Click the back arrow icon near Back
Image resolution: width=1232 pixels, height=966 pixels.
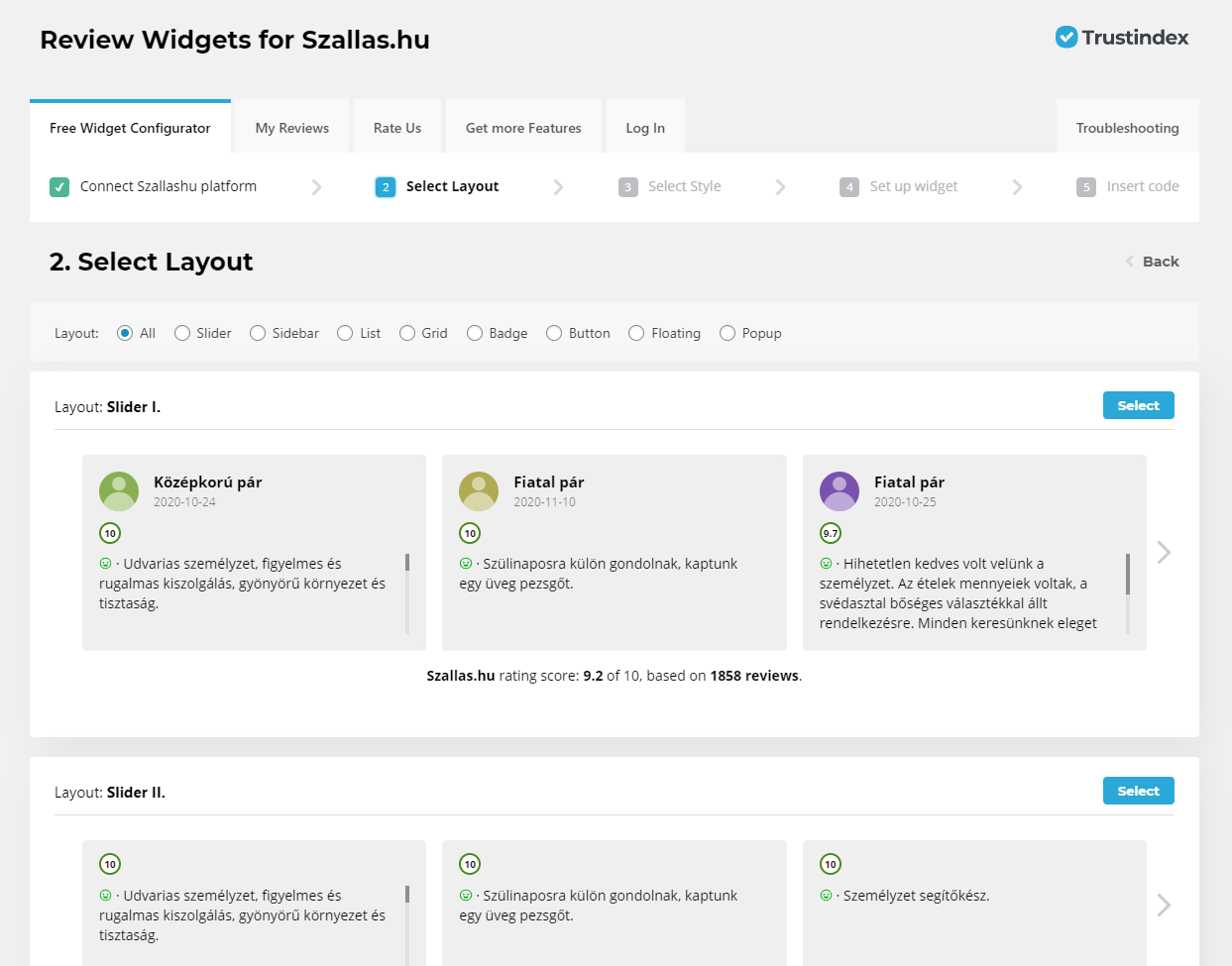click(x=1129, y=262)
